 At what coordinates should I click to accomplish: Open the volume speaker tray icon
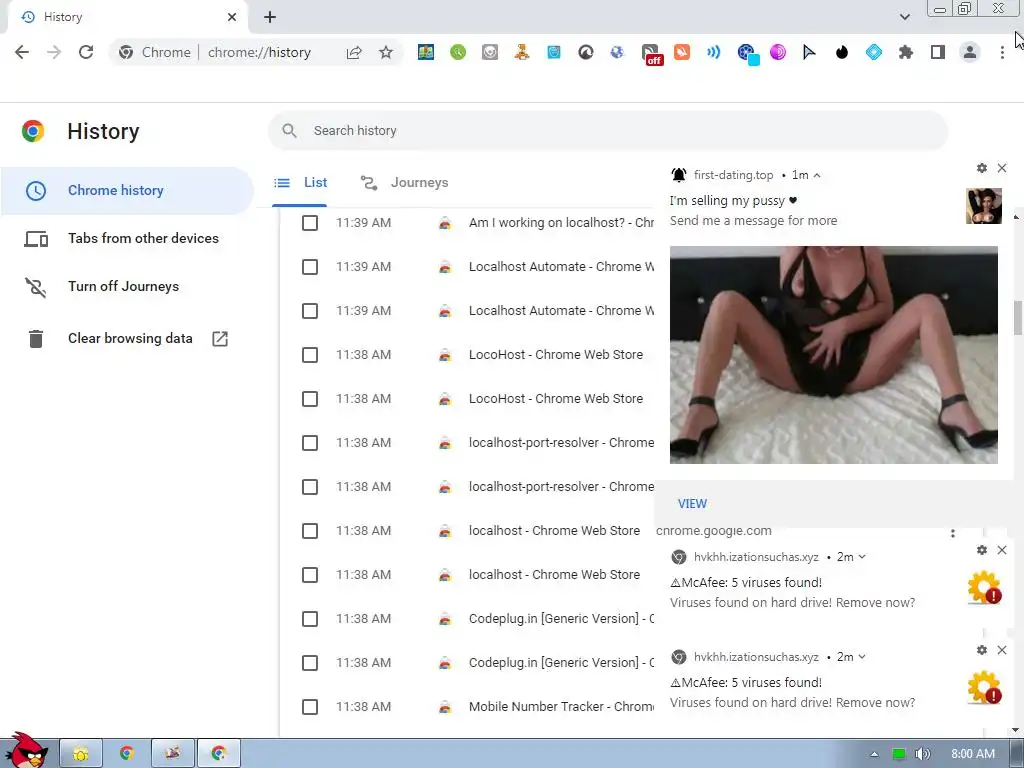922,754
